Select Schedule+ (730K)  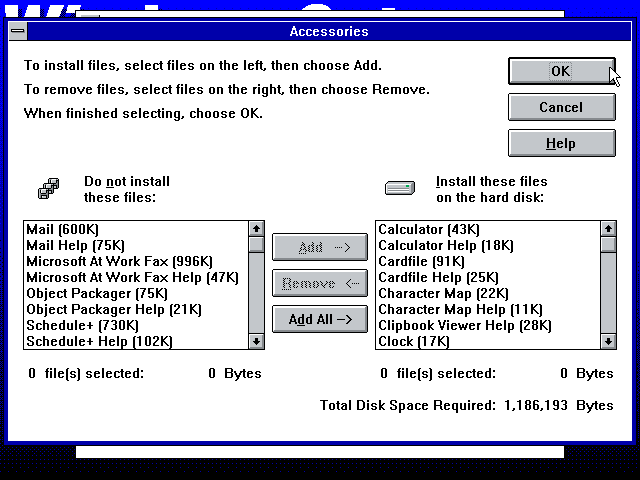pos(136,325)
